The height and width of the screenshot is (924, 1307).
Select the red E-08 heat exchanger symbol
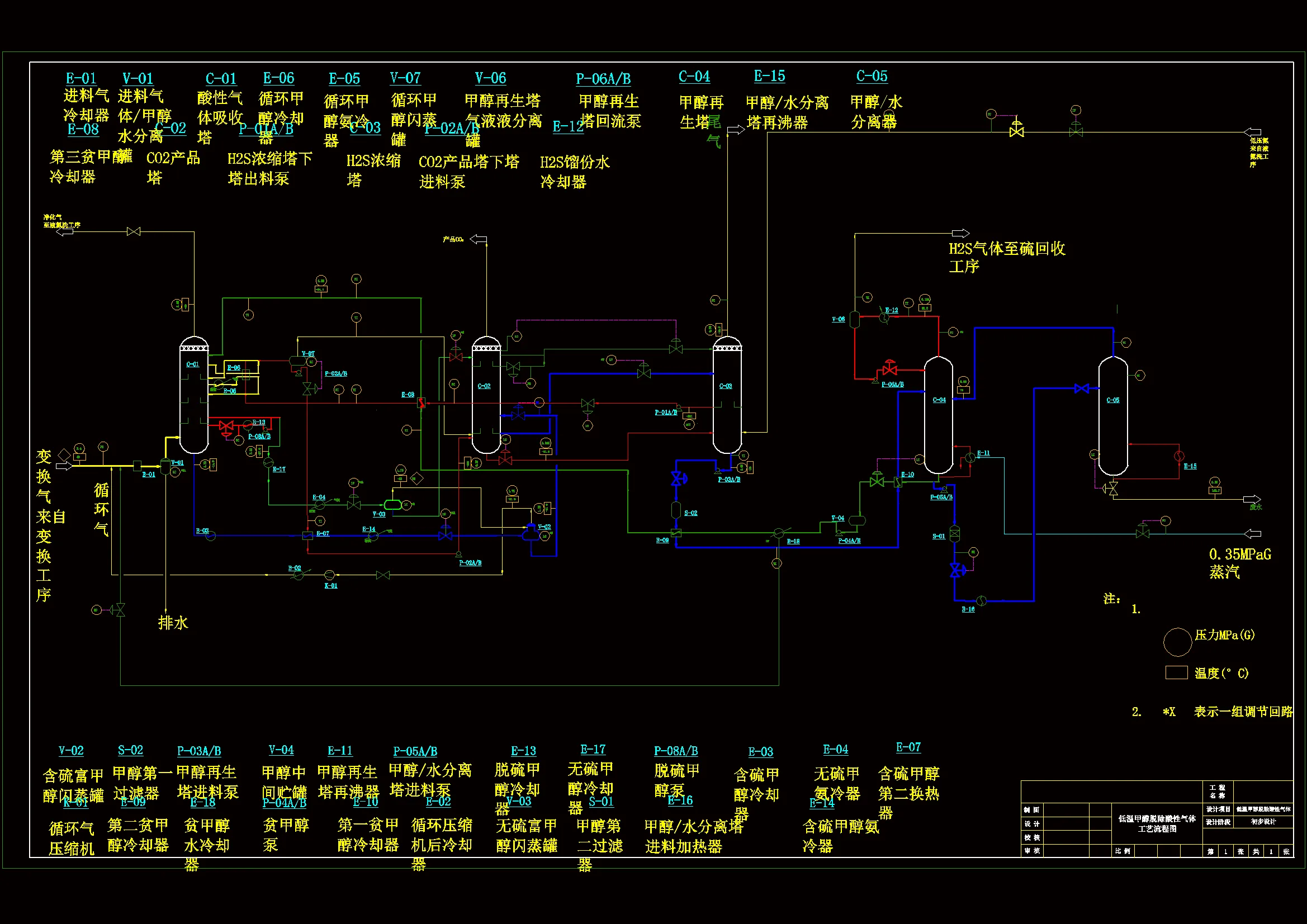(422, 402)
